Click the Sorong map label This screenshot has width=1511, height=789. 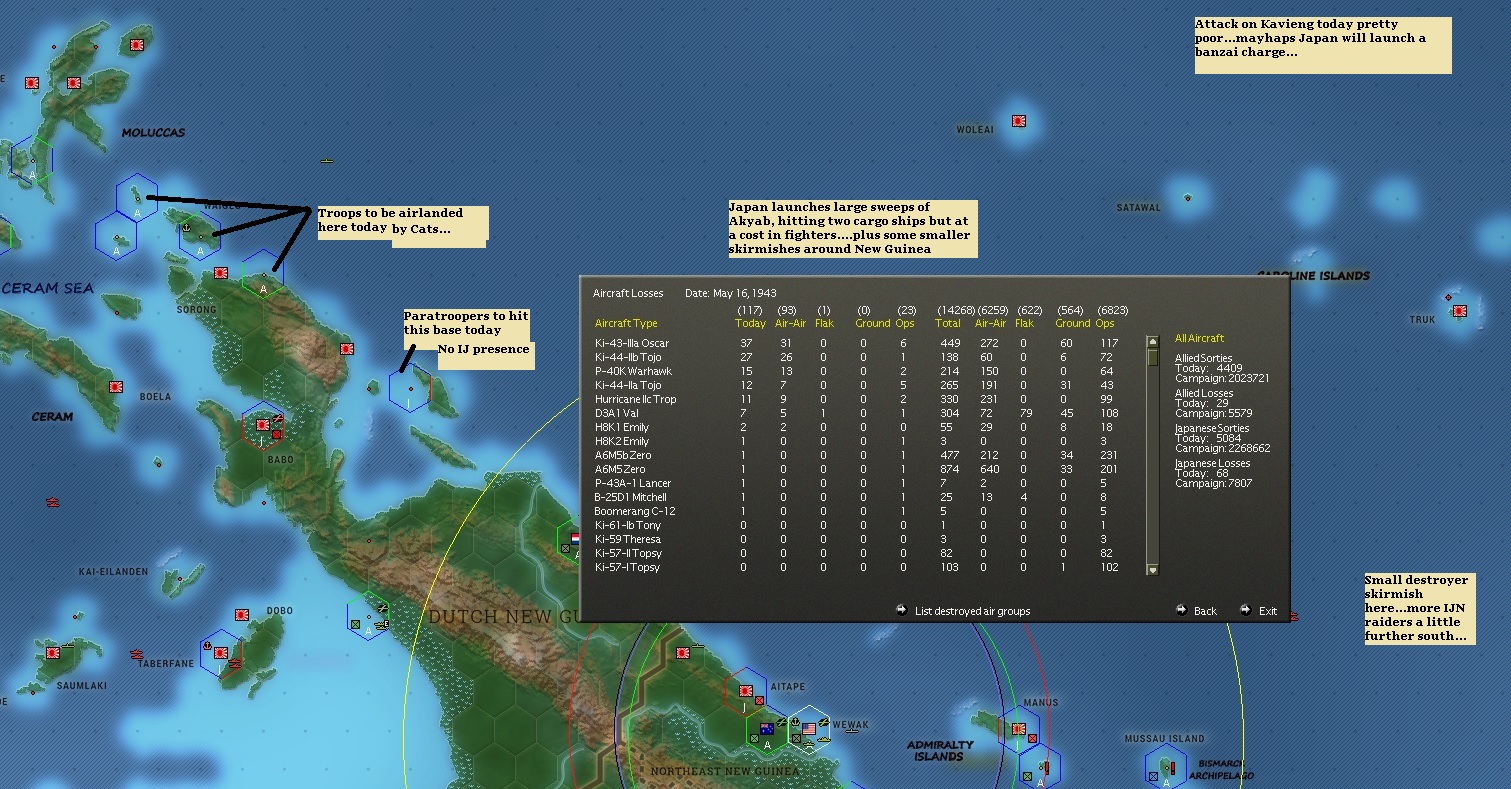click(x=197, y=310)
